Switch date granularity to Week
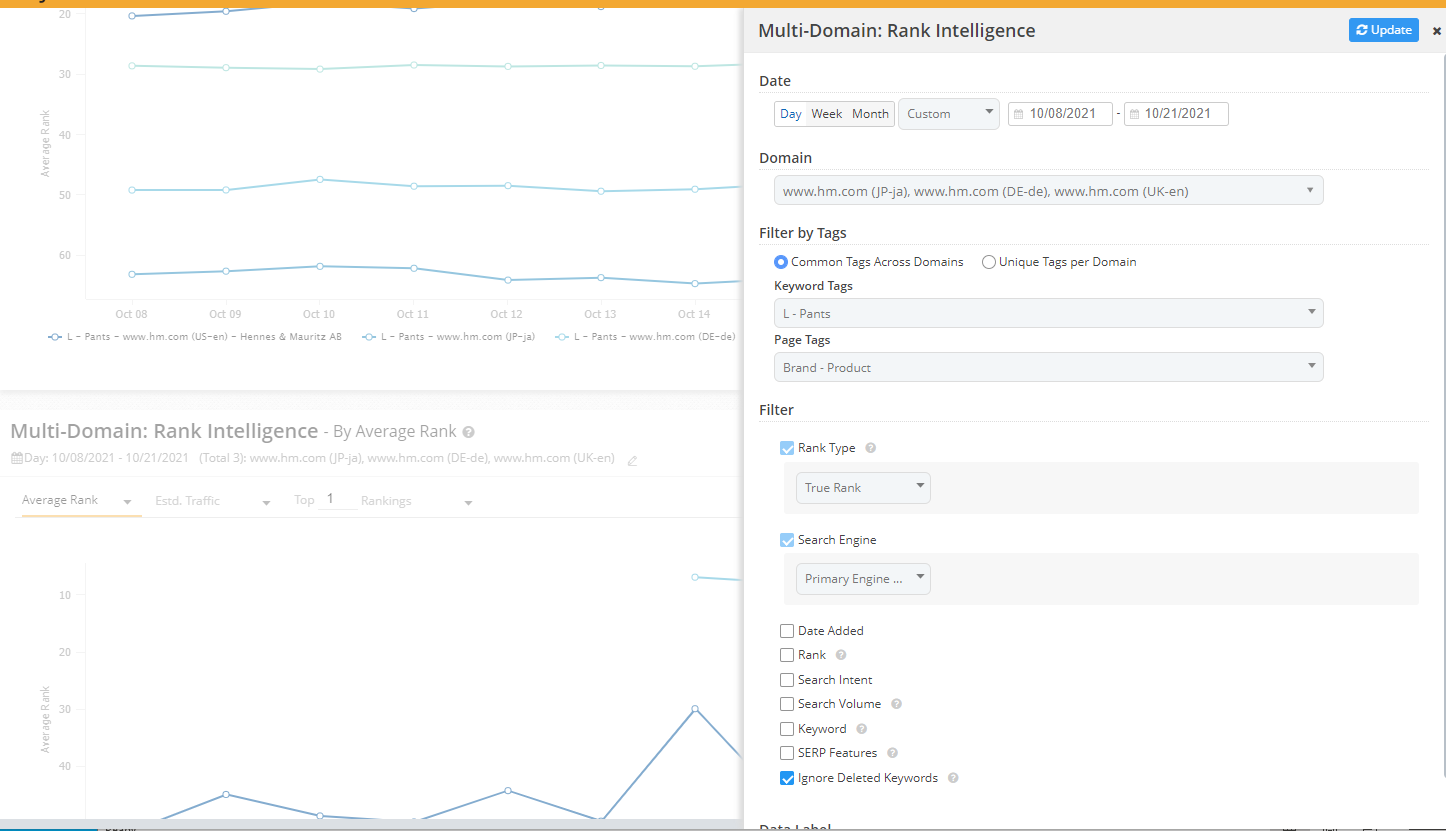This screenshot has height=831, width=1446. pyautogui.click(x=826, y=114)
